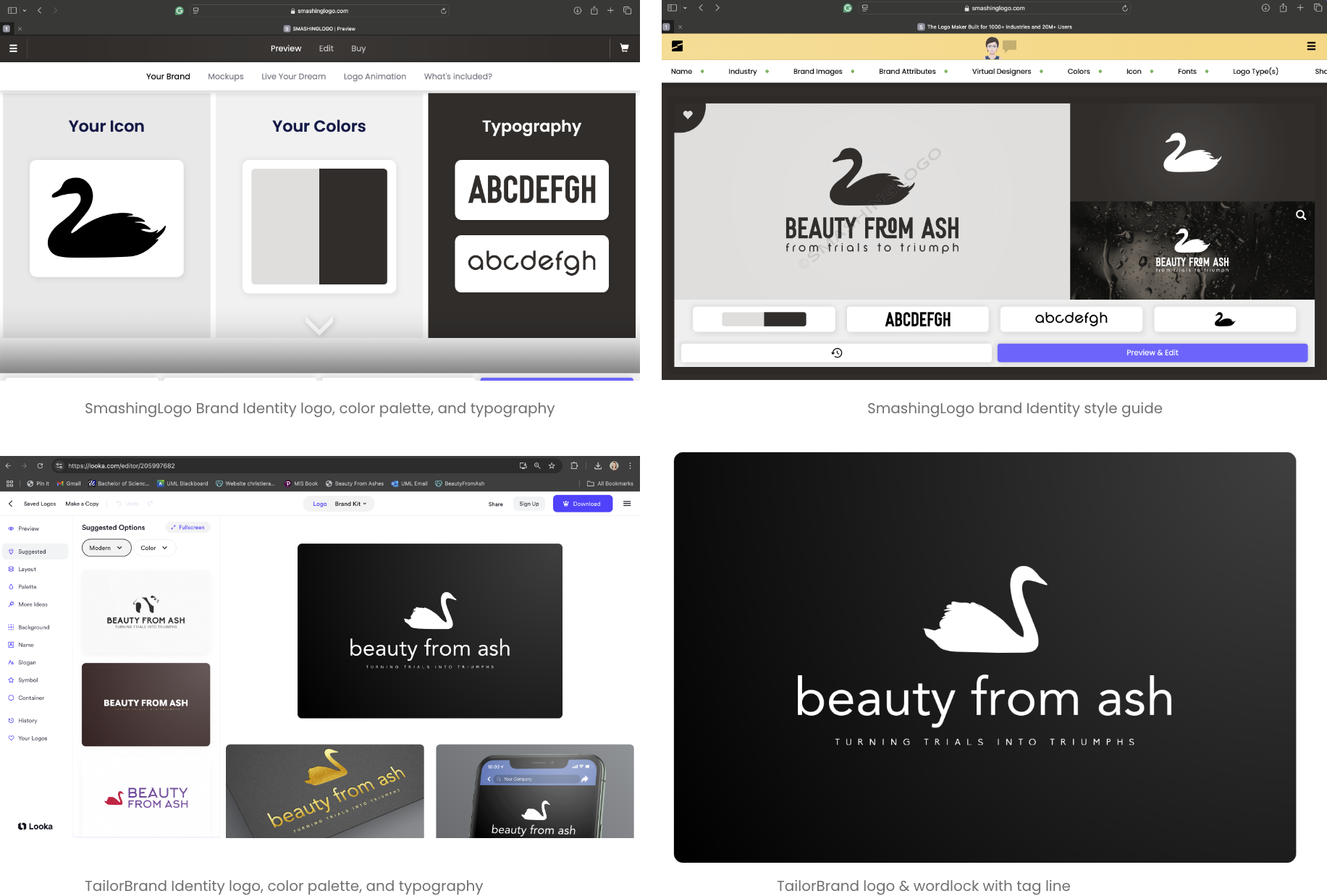Open the Chrome downloads icon
1327x896 pixels.
(598, 466)
